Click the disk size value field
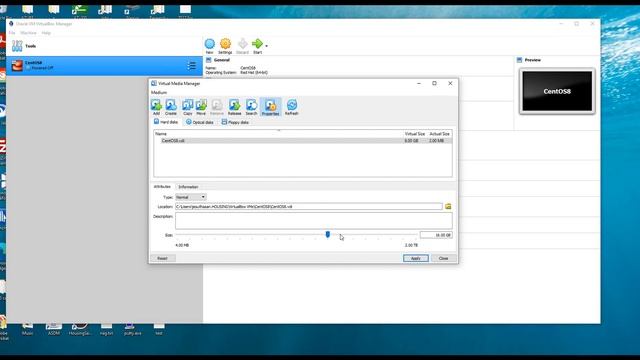 point(436,235)
